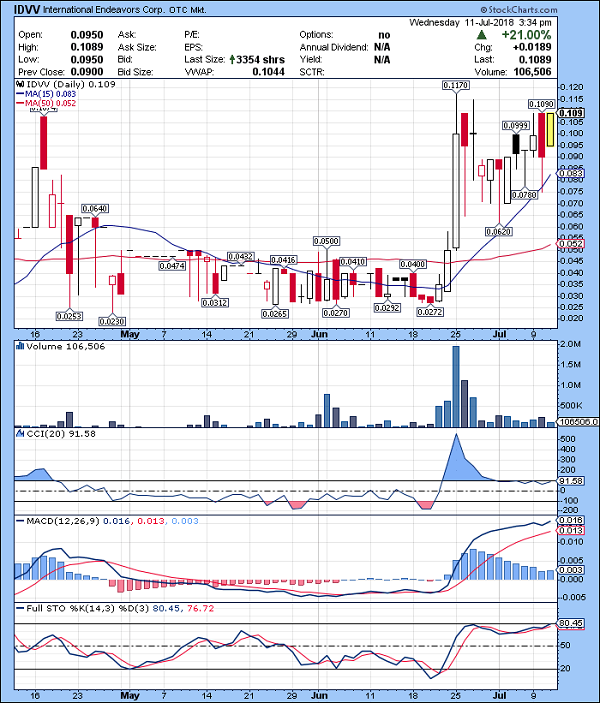This screenshot has height=703, width=600.
Task: Click the blue MA(15) legend line
Action: pos(21,94)
